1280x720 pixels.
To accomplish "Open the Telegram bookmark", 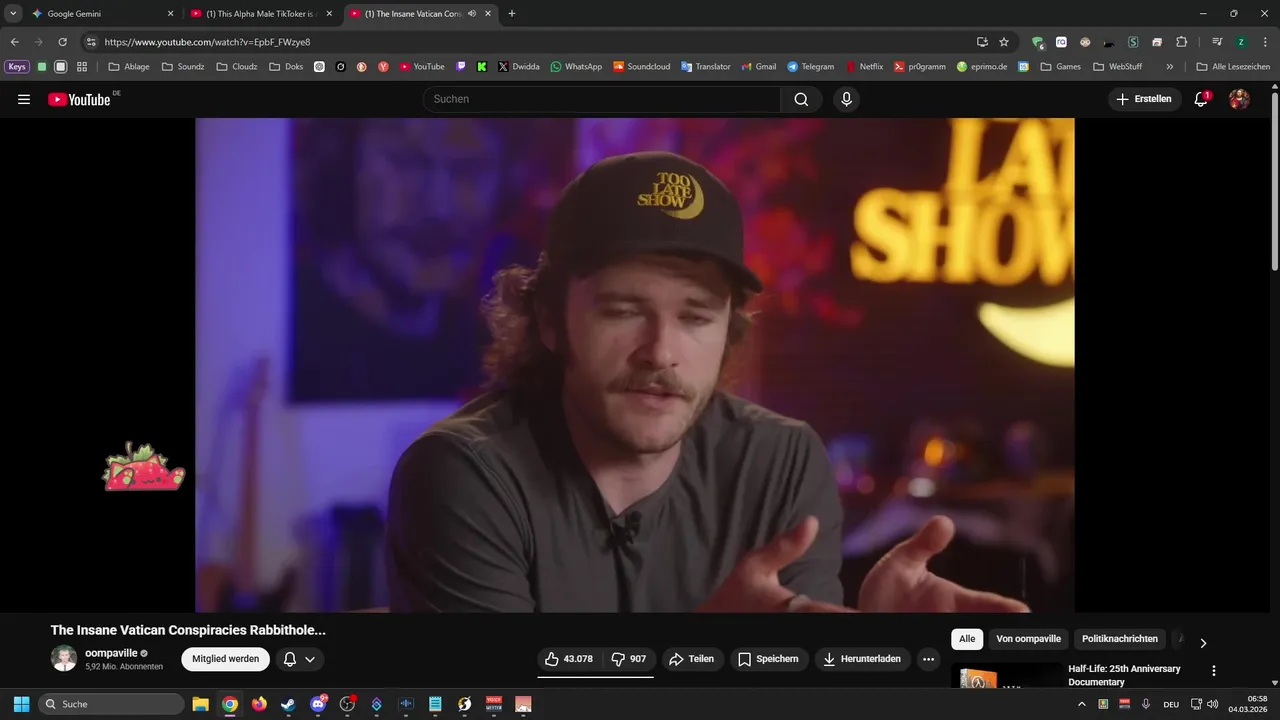I will [810, 66].
